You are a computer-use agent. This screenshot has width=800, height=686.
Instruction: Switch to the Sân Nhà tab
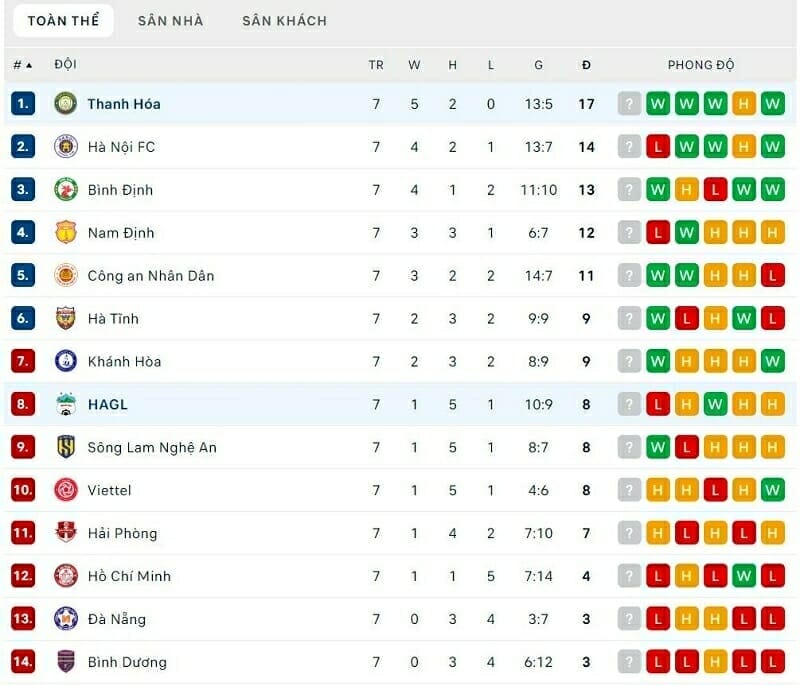pos(170,20)
